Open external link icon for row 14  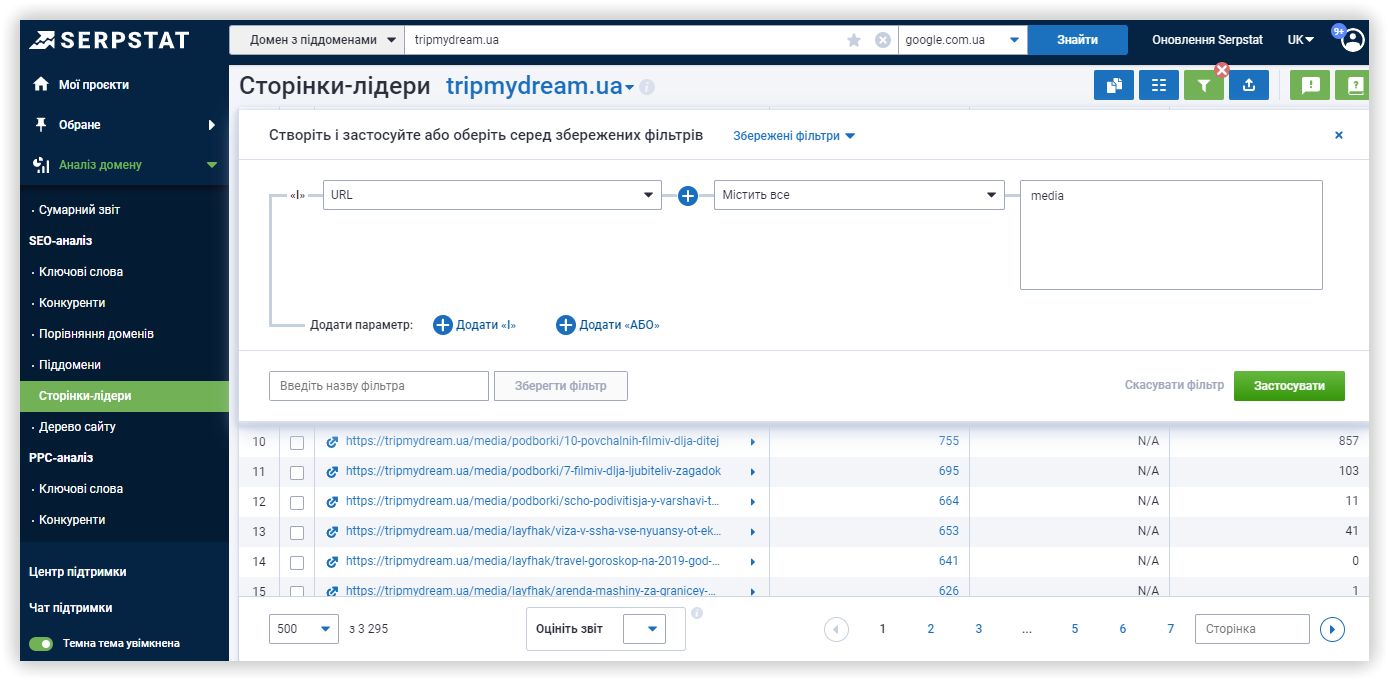(x=333, y=561)
